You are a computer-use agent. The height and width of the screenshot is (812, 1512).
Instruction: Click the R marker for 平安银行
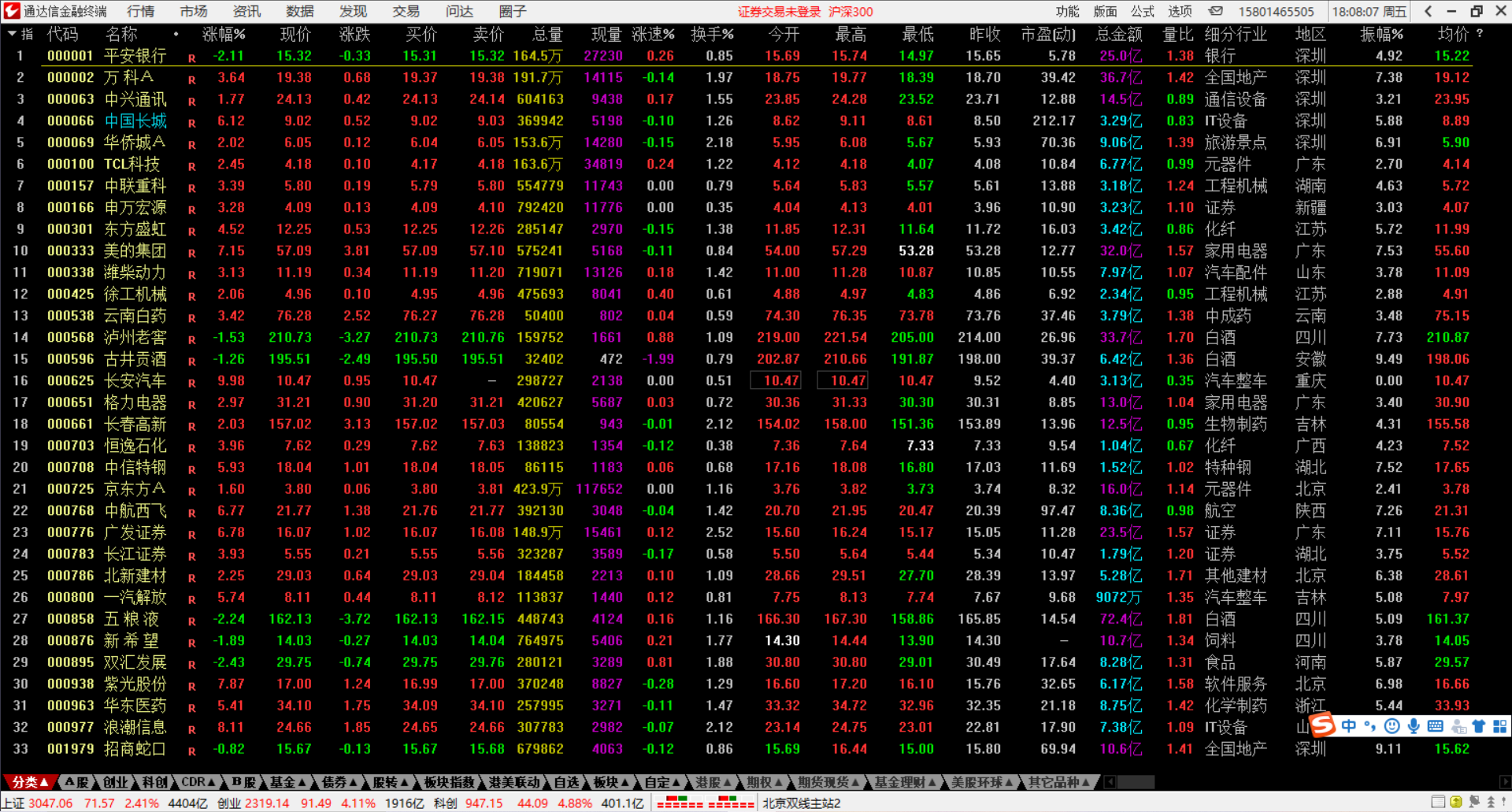tap(192, 58)
